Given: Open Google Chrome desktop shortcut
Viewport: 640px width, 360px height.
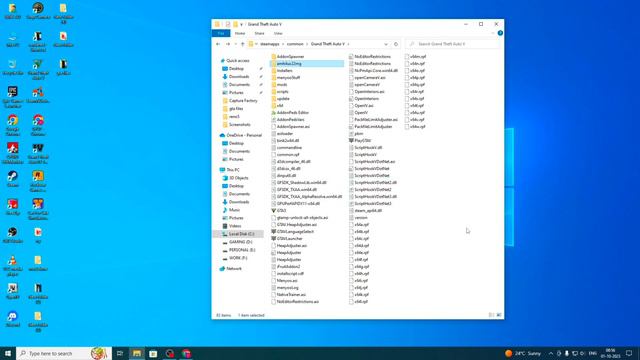Looking at the screenshot, I should click(13, 125).
